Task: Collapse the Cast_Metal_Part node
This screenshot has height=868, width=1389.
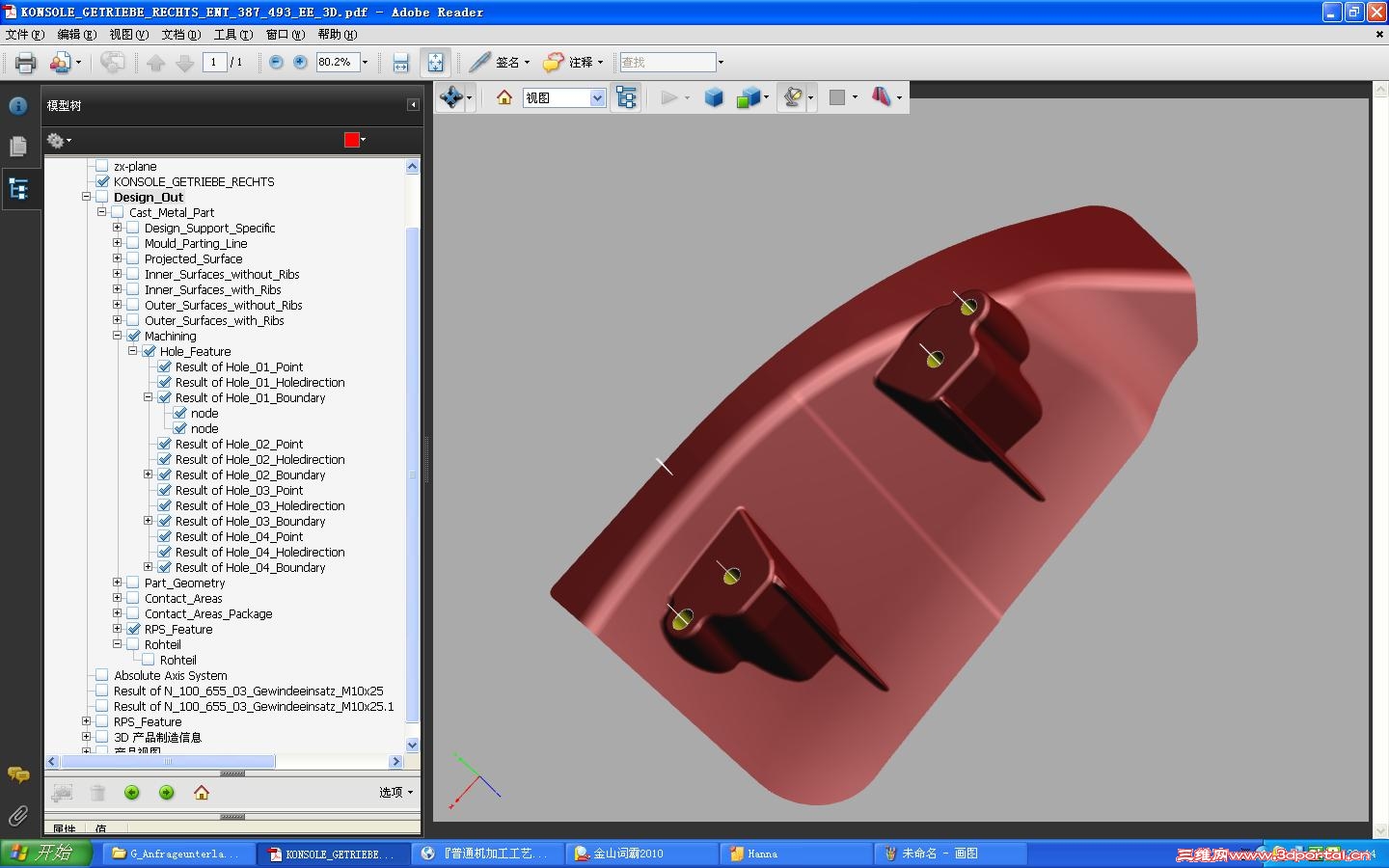Action: point(102,212)
